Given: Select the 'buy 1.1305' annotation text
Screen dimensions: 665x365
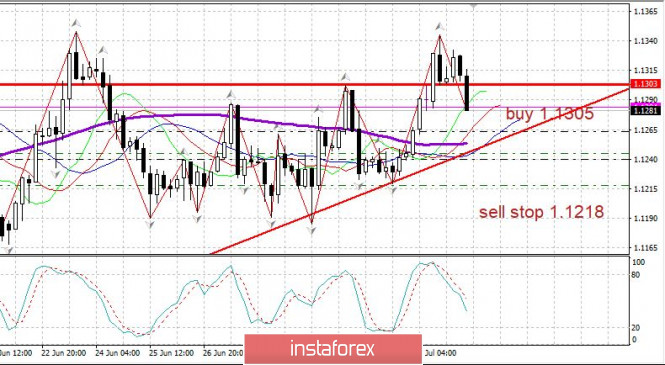Looking at the screenshot, I should click(x=550, y=114).
